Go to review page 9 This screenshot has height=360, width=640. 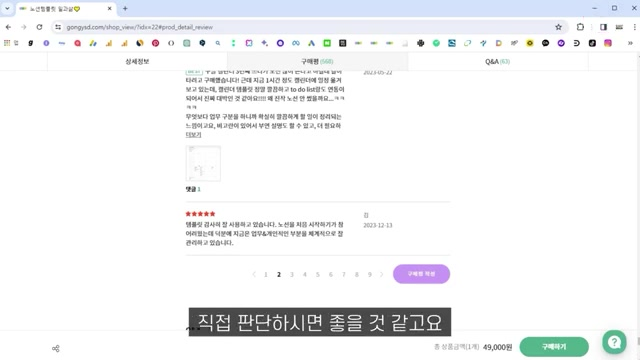370,274
